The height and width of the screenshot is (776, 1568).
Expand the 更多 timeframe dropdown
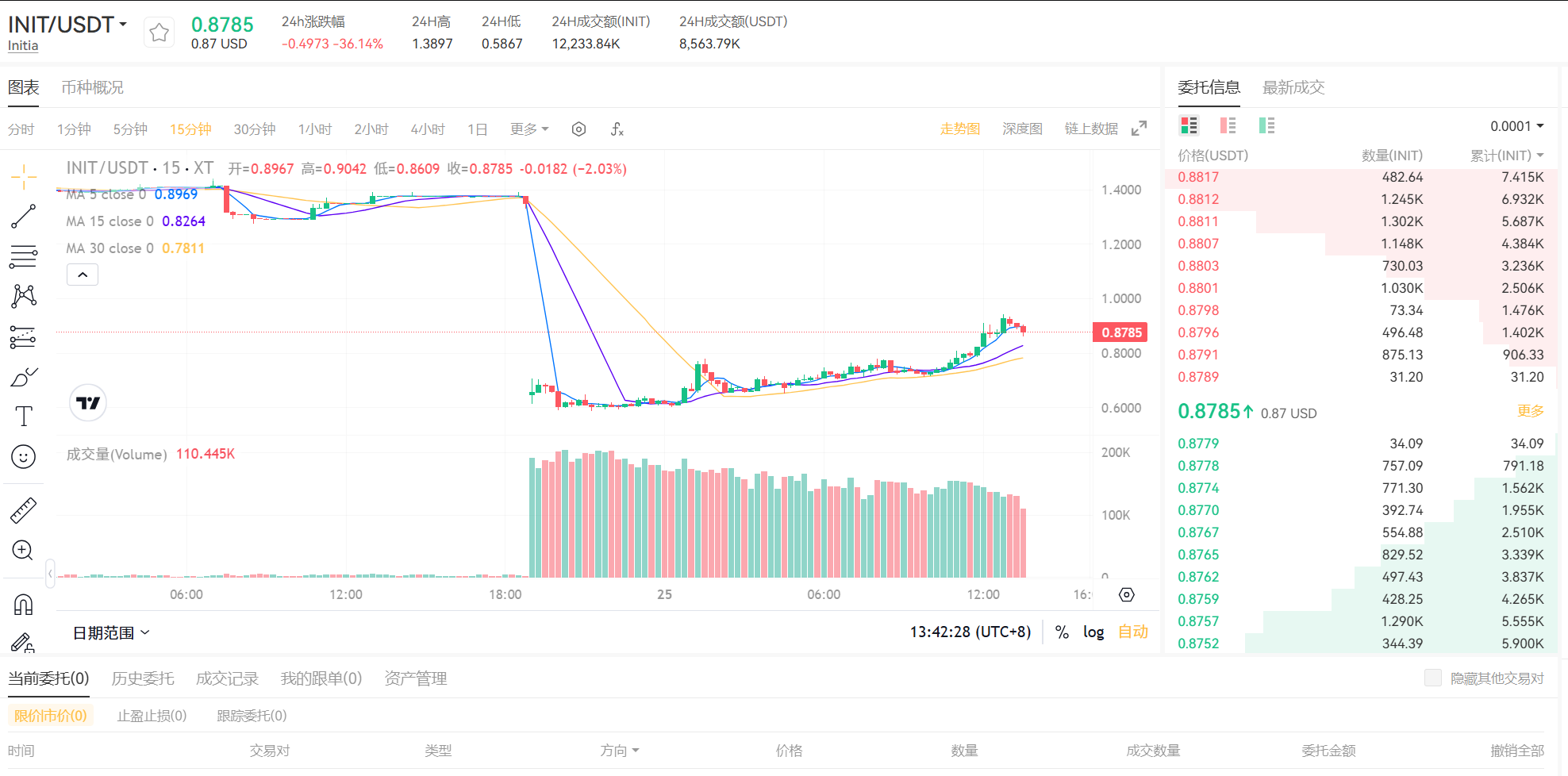[529, 129]
